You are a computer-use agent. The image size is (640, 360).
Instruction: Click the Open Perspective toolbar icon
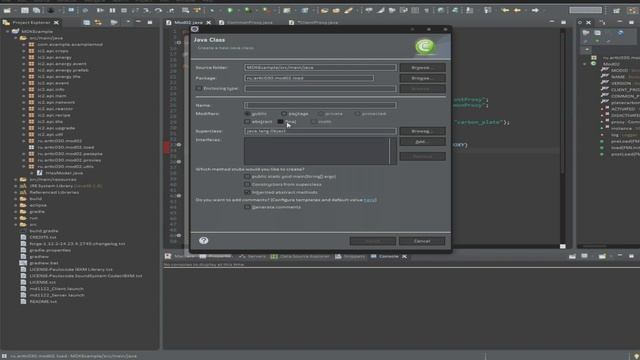click(x=617, y=10)
